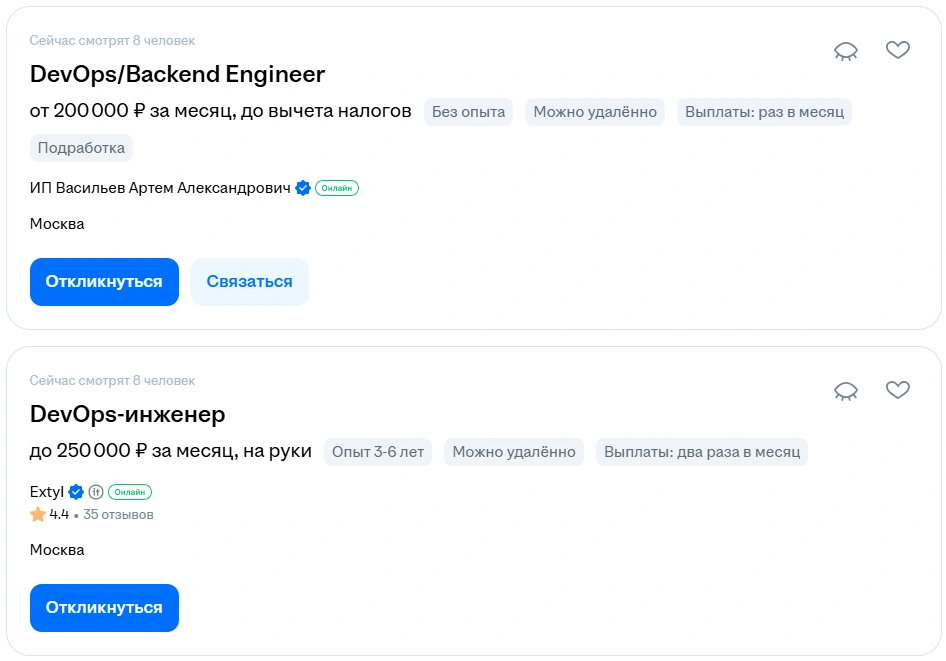Screen dimensions: 946x661
Task: Hide the DevOps/Backend Engineer vacancy via eye icon
Action: coord(845,50)
